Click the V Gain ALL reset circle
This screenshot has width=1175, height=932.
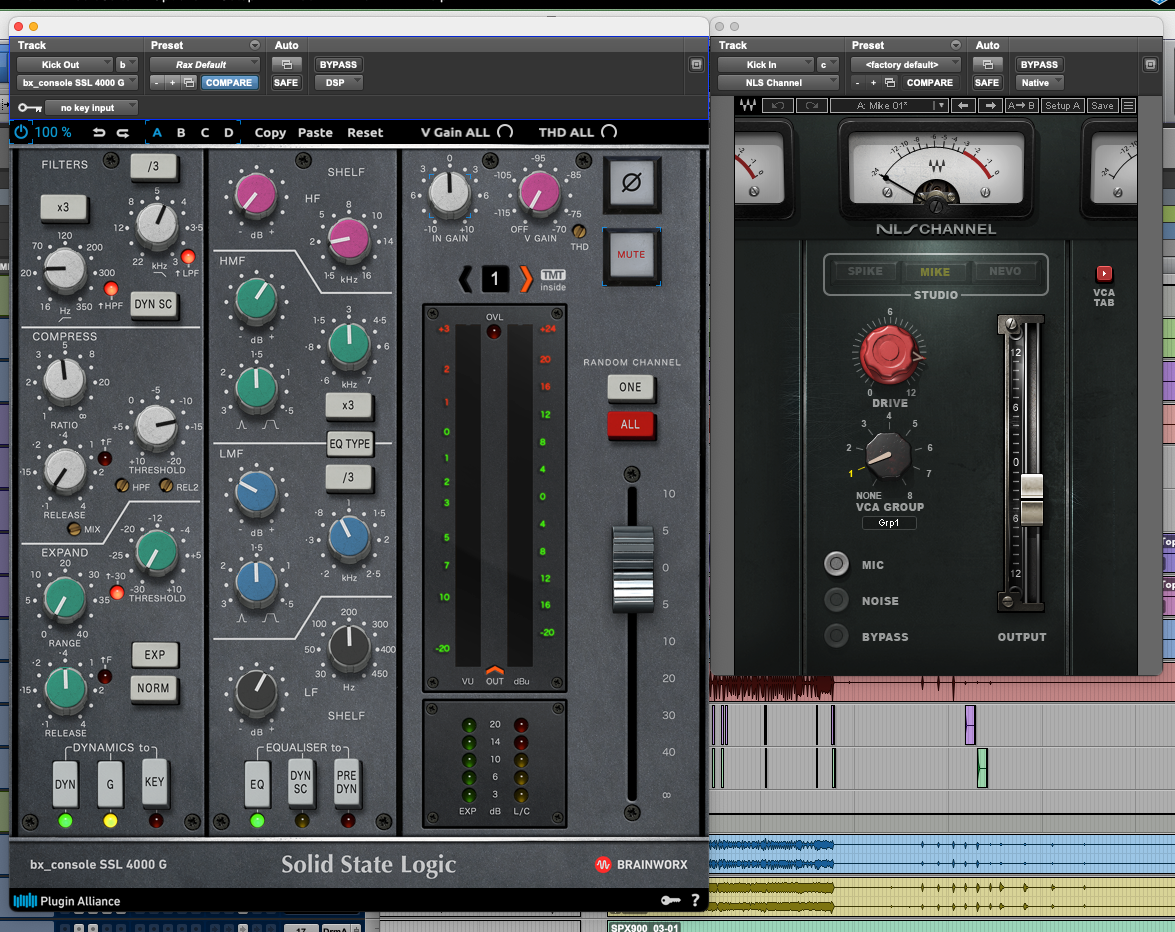pyautogui.click(x=506, y=132)
